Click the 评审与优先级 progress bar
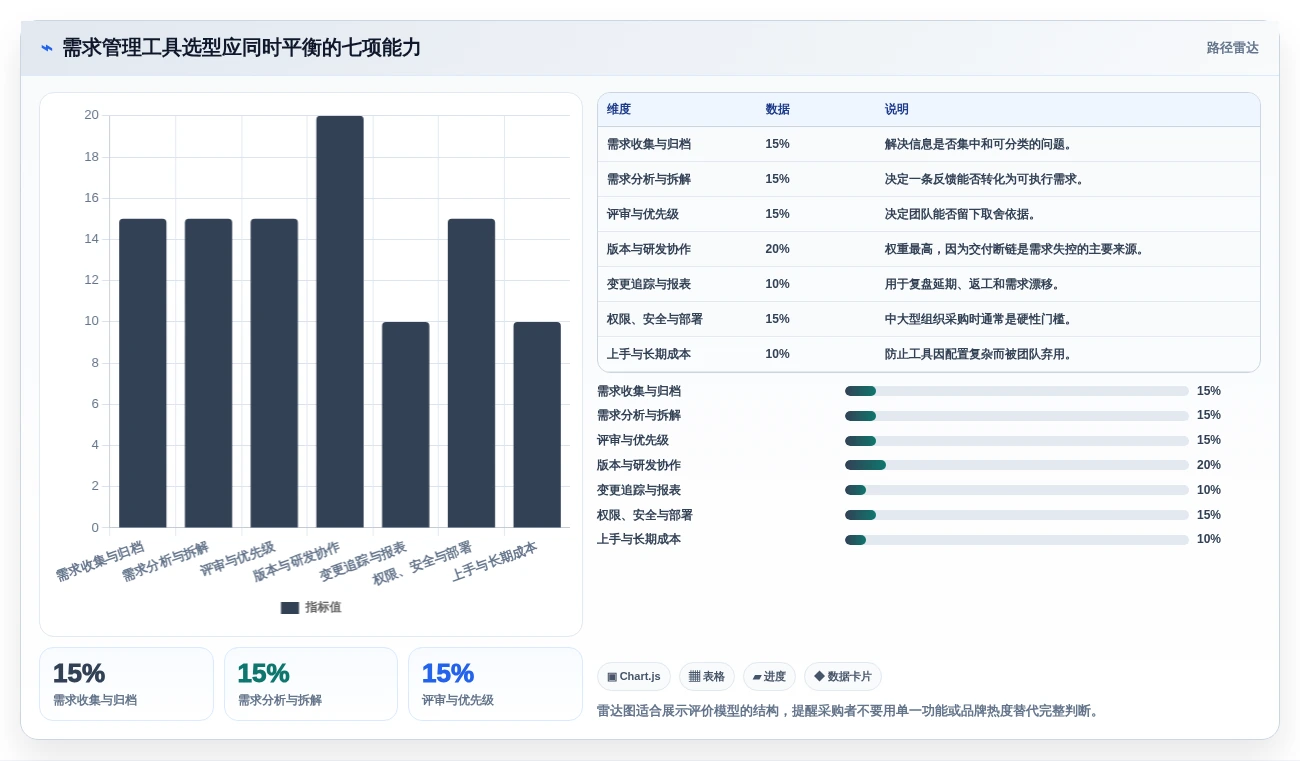The width and height of the screenshot is (1300, 761). click(x=1017, y=440)
